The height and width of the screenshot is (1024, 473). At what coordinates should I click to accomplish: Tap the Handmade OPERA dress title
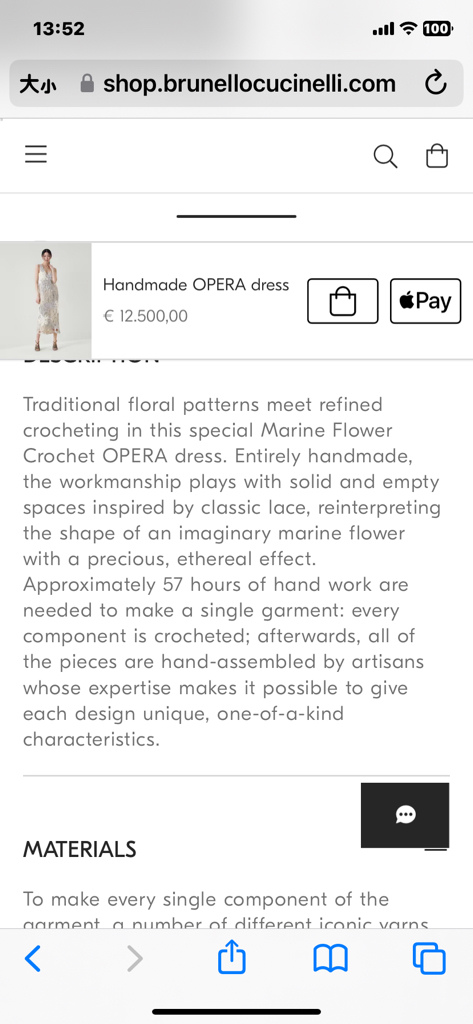click(x=196, y=285)
